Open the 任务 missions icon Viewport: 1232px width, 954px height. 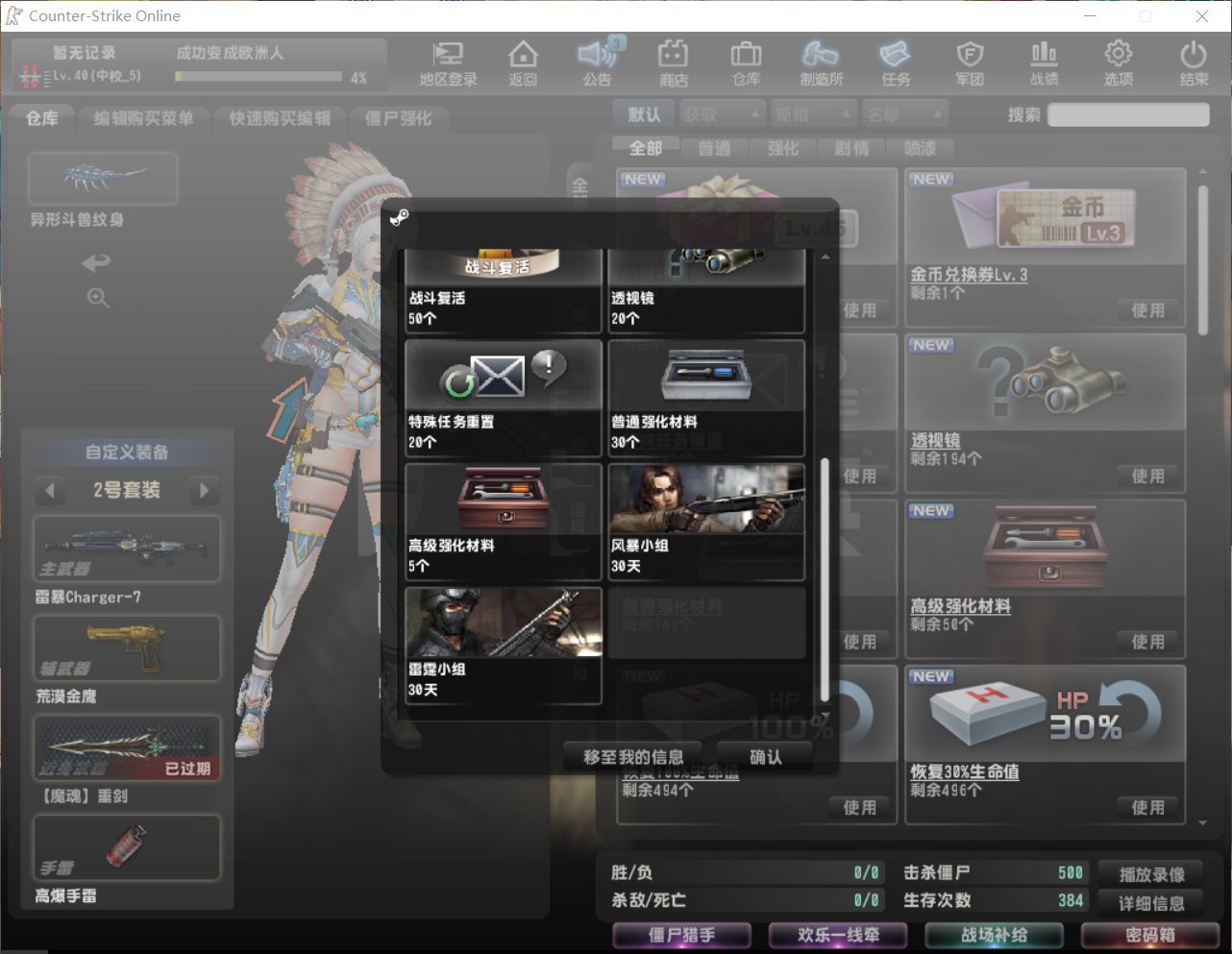coord(896,63)
